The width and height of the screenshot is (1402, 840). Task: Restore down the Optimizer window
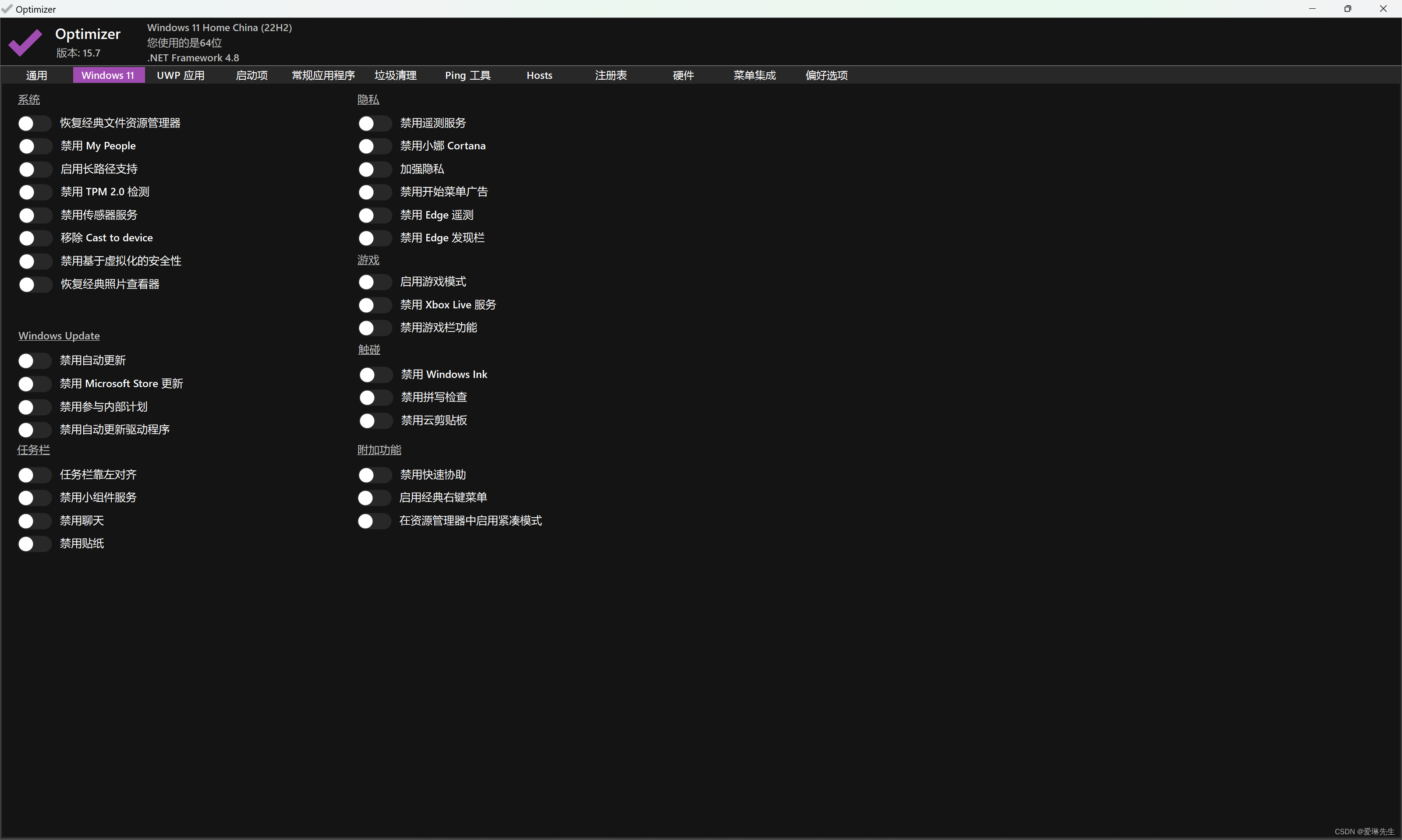click(1348, 8)
